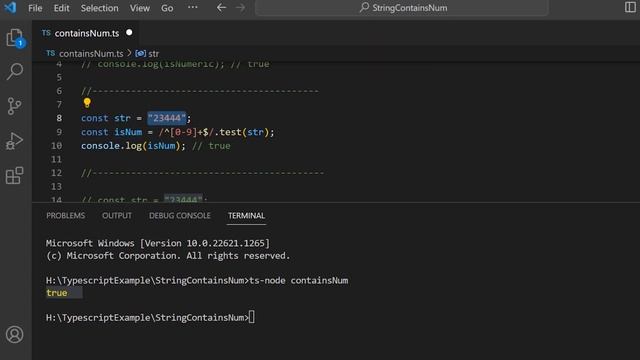Click line number 12 in the gutter
Viewport: 640px width, 360px height.
[x=56, y=173]
